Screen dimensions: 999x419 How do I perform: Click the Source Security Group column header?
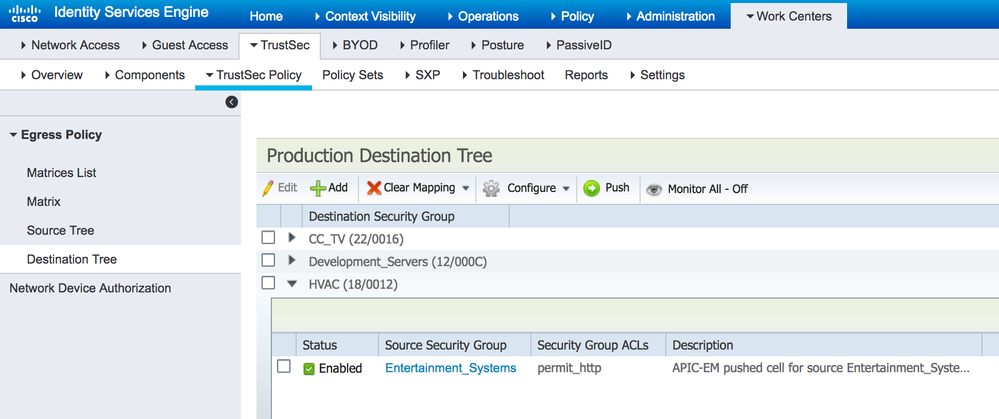455,345
